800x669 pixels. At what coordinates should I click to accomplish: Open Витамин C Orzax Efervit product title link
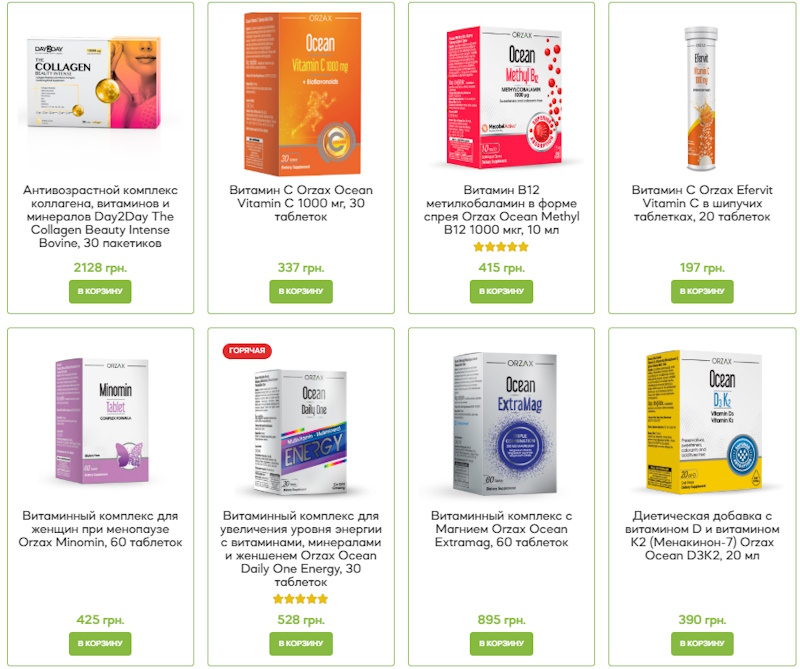click(x=702, y=203)
